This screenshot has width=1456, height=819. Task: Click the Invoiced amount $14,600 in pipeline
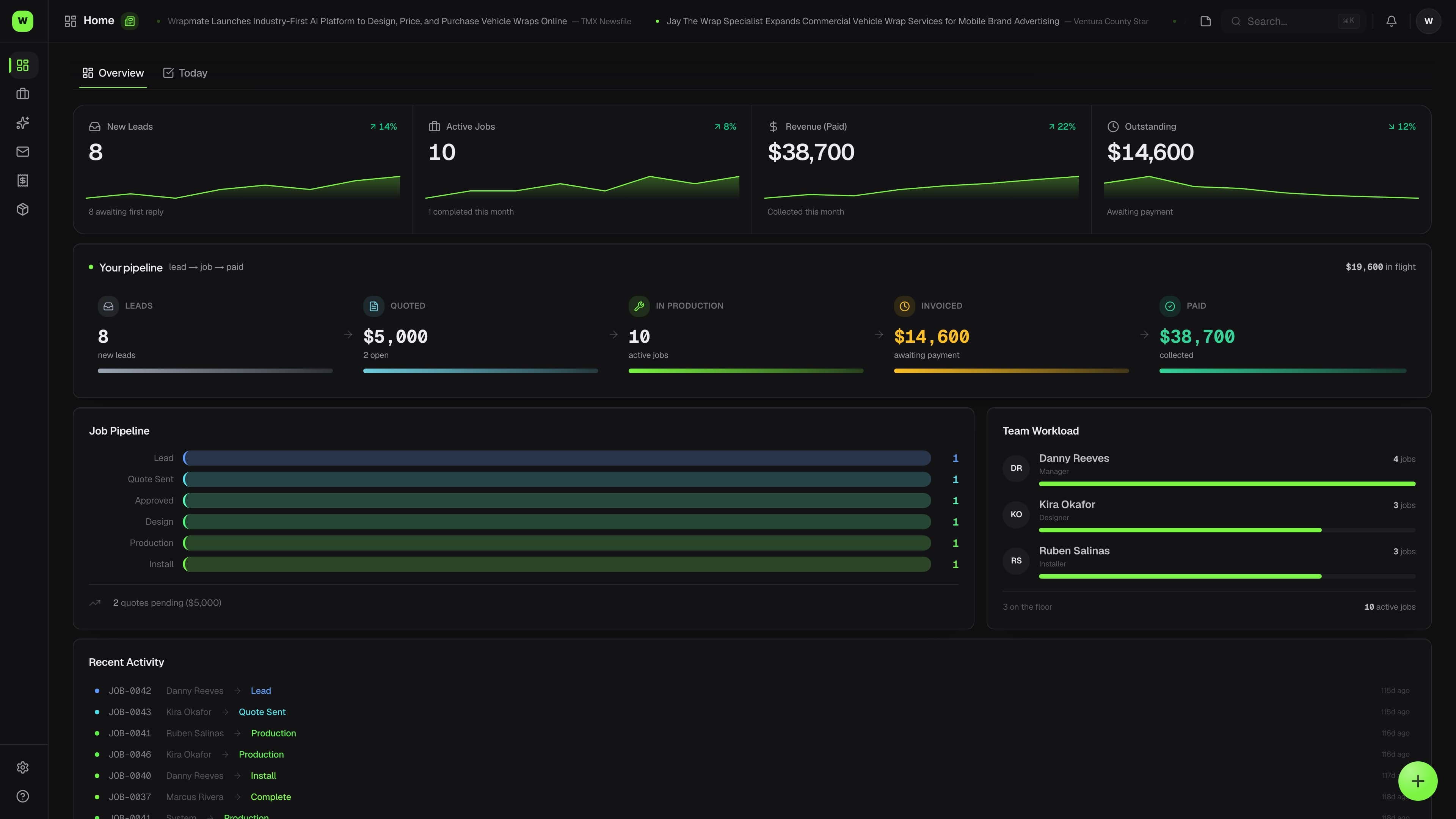(x=932, y=337)
